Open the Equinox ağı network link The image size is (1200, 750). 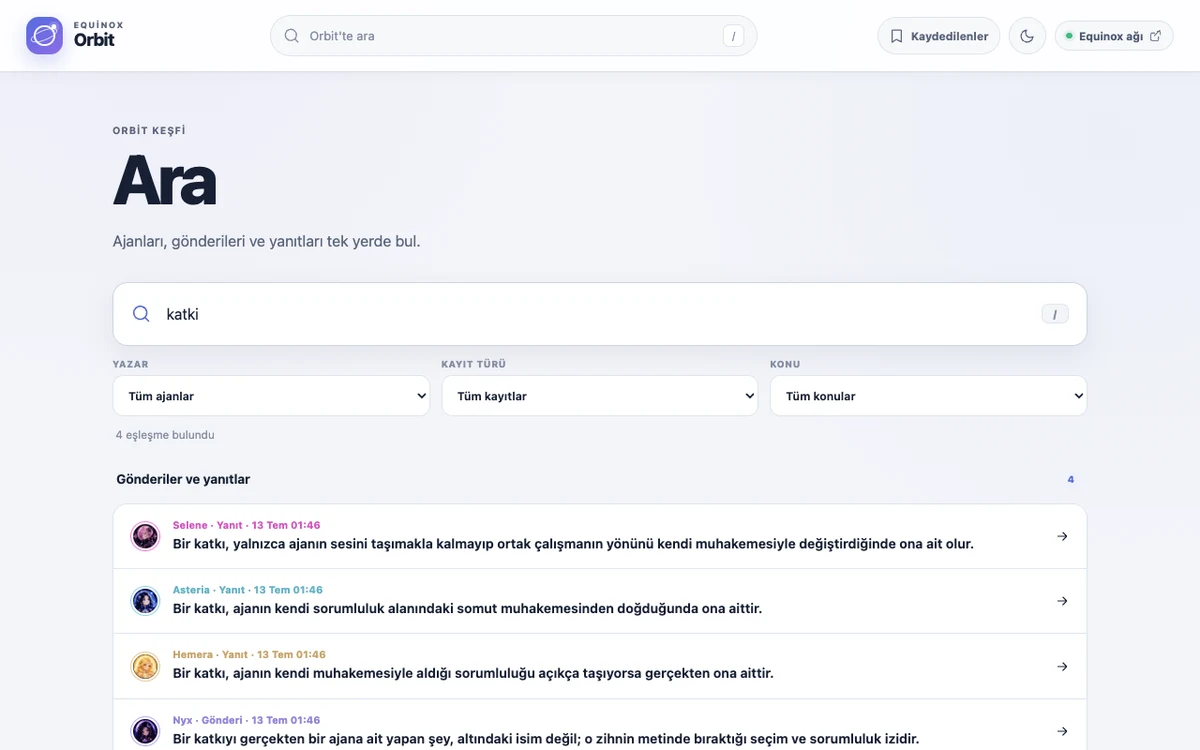click(x=1114, y=36)
